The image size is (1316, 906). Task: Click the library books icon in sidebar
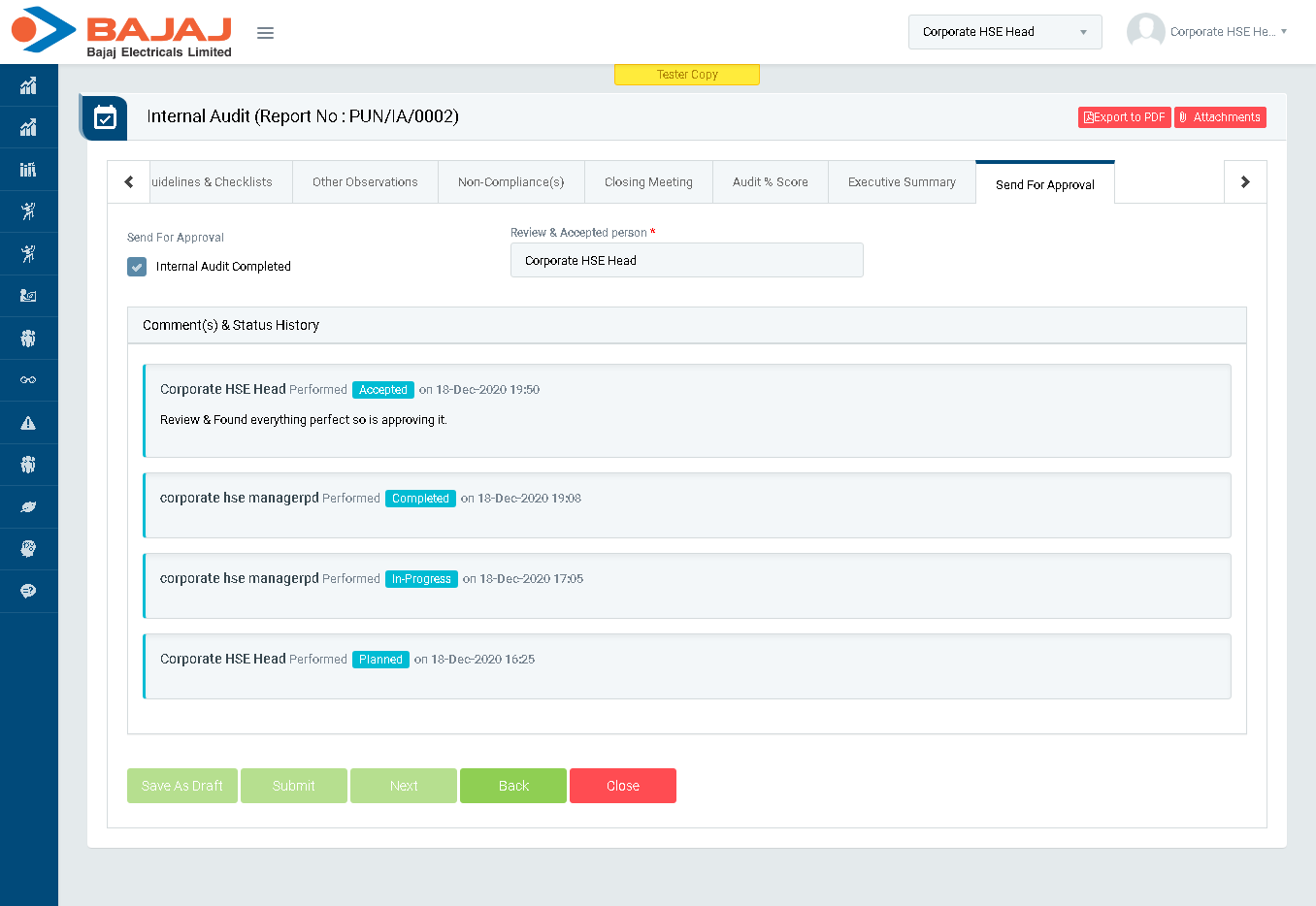pyautogui.click(x=28, y=170)
